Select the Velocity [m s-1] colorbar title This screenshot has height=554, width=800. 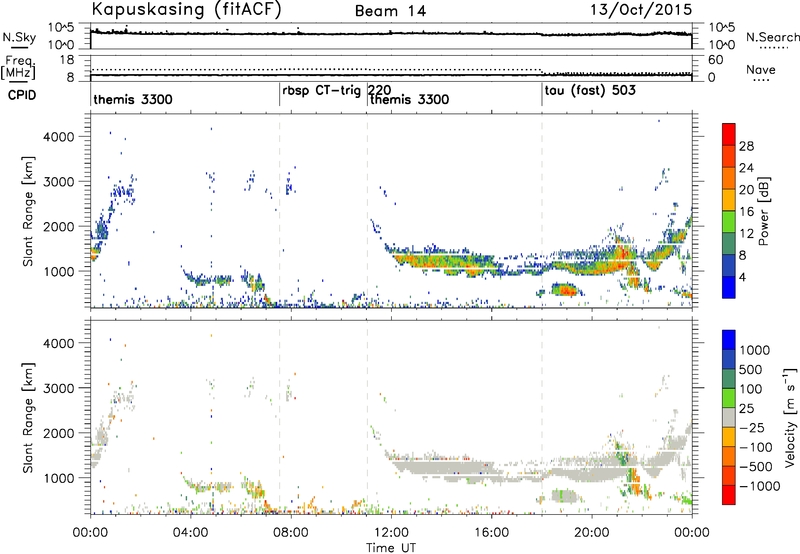(790, 417)
